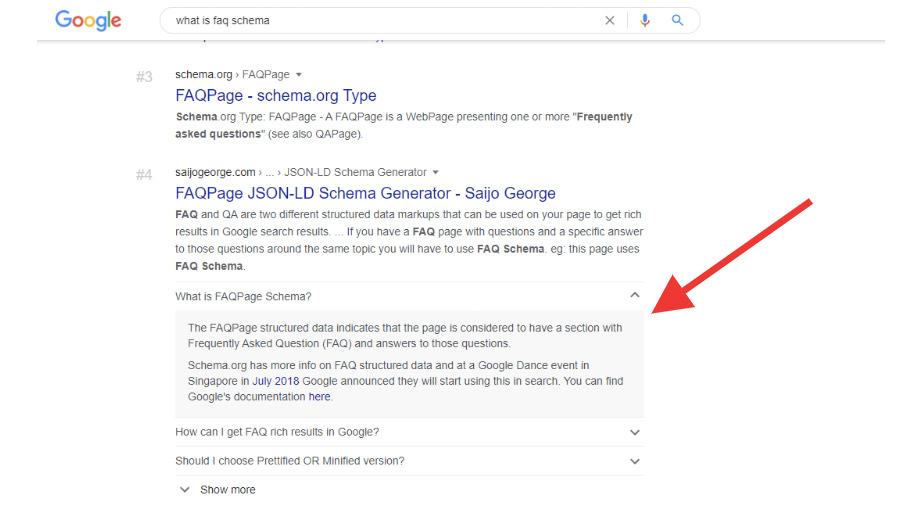This screenshot has height=513, width=922.
Task: Open dropdown arrow beside JSON-LD Schema Generator breadcrumb
Action: tap(435, 173)
